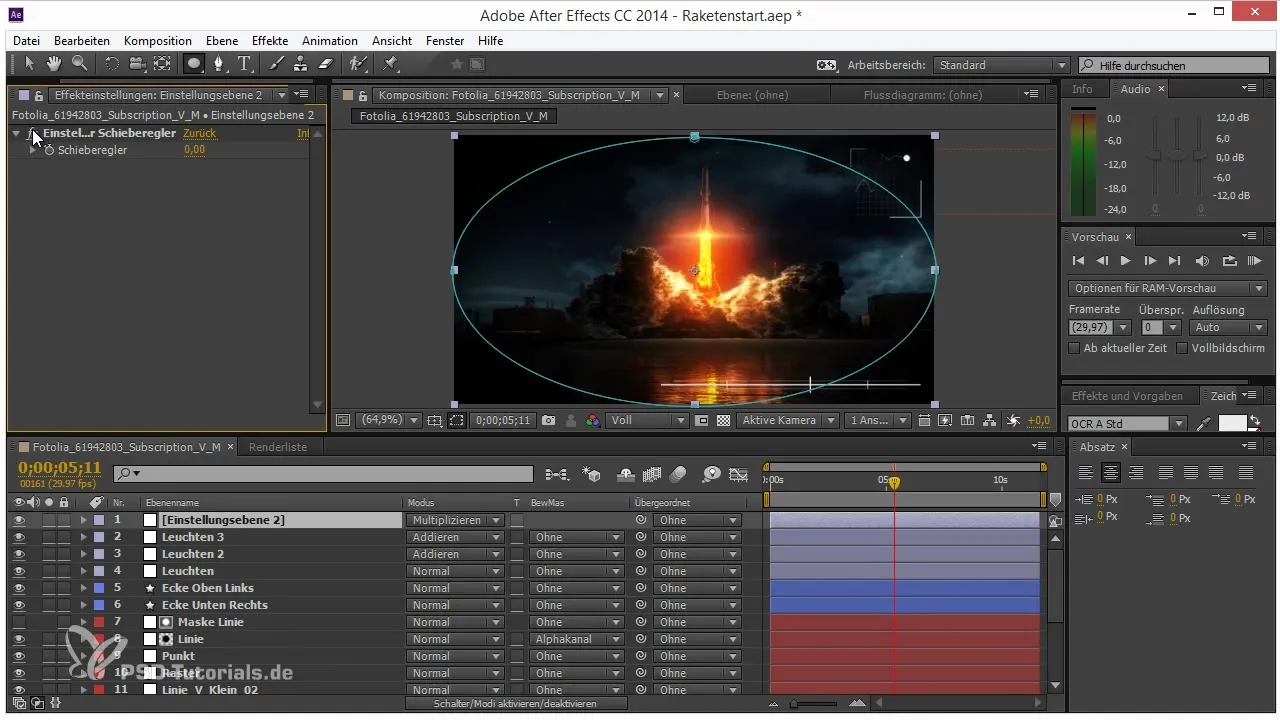Open grid and guide options icon
Screen dimensions: 1280x720
(x=434, y=421)
